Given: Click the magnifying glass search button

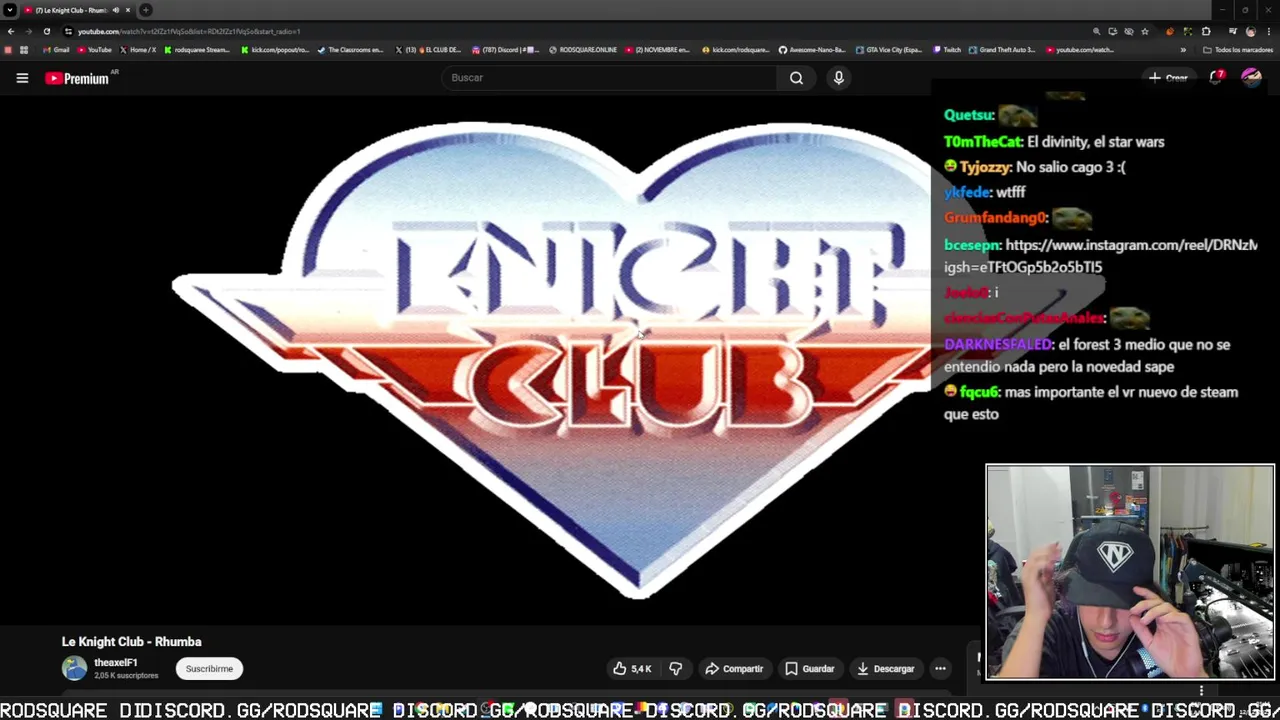Looking at the screenshot, I should 796,78.
